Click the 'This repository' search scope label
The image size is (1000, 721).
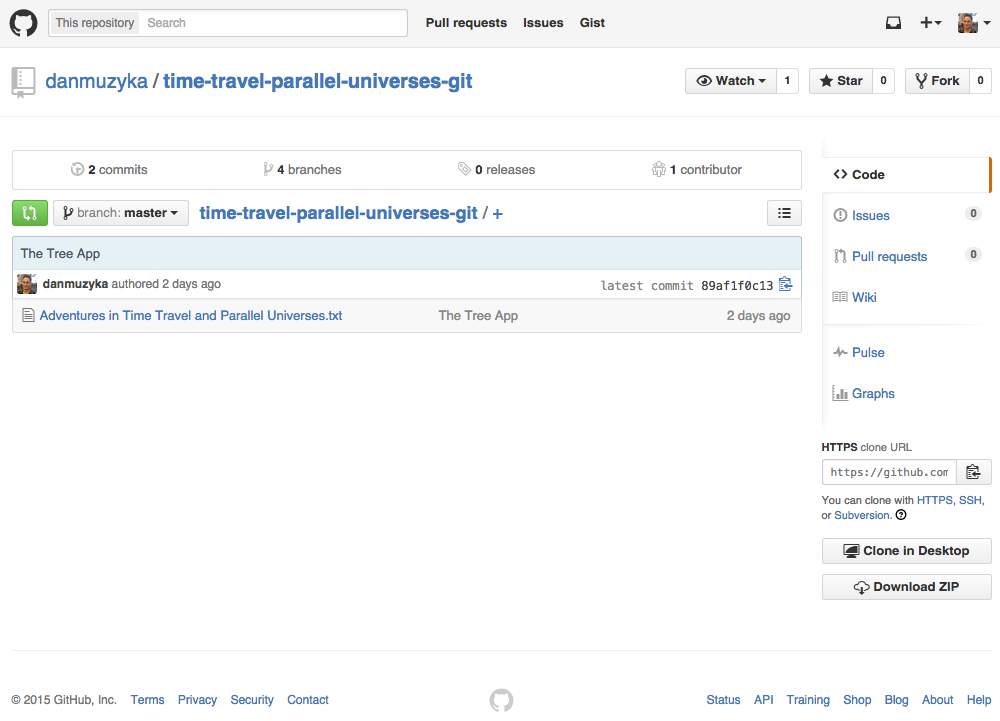coord(94,23)
